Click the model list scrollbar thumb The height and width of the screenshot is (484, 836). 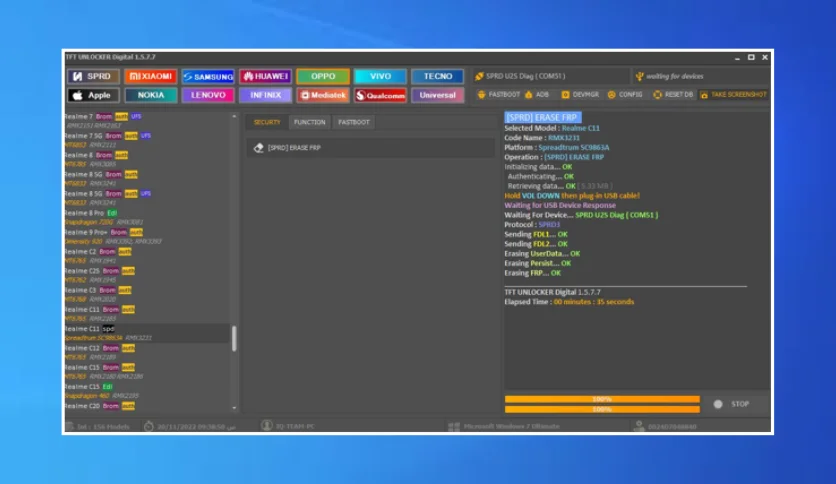click(x=234, y=338)
